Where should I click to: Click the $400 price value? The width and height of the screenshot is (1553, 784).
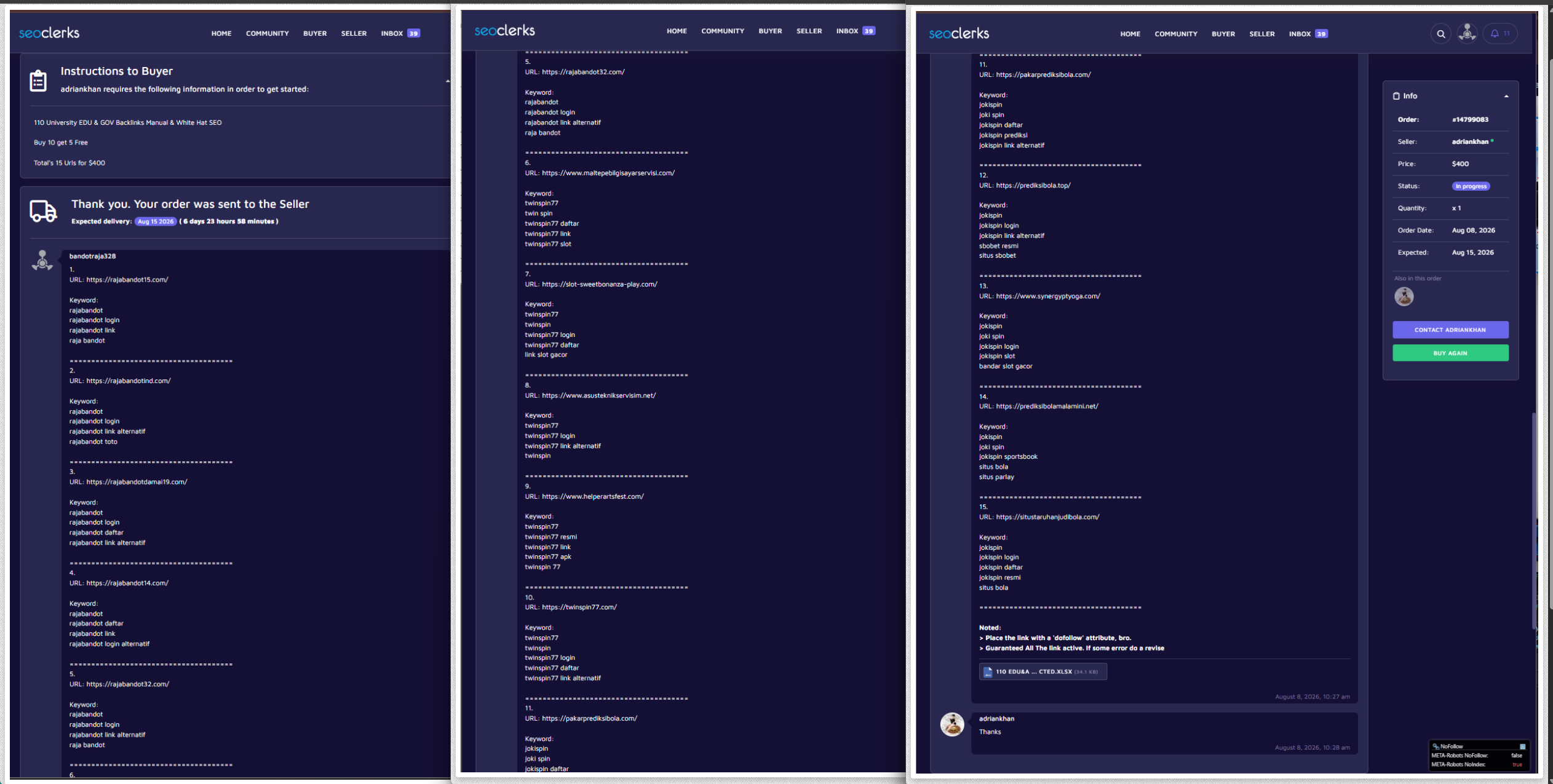pyautogui.click(x=1460, y=164)
